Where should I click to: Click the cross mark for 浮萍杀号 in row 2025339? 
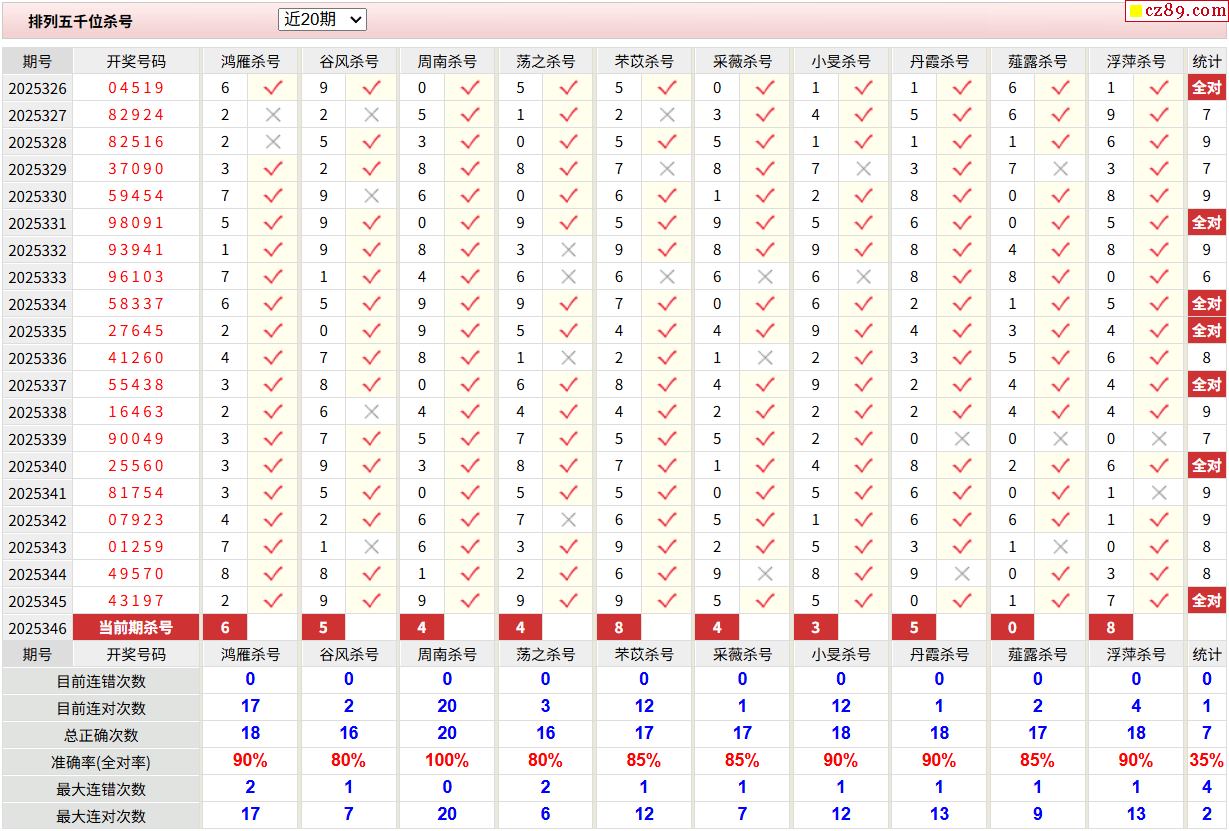pyautogui.click(x=1159, y=439)
